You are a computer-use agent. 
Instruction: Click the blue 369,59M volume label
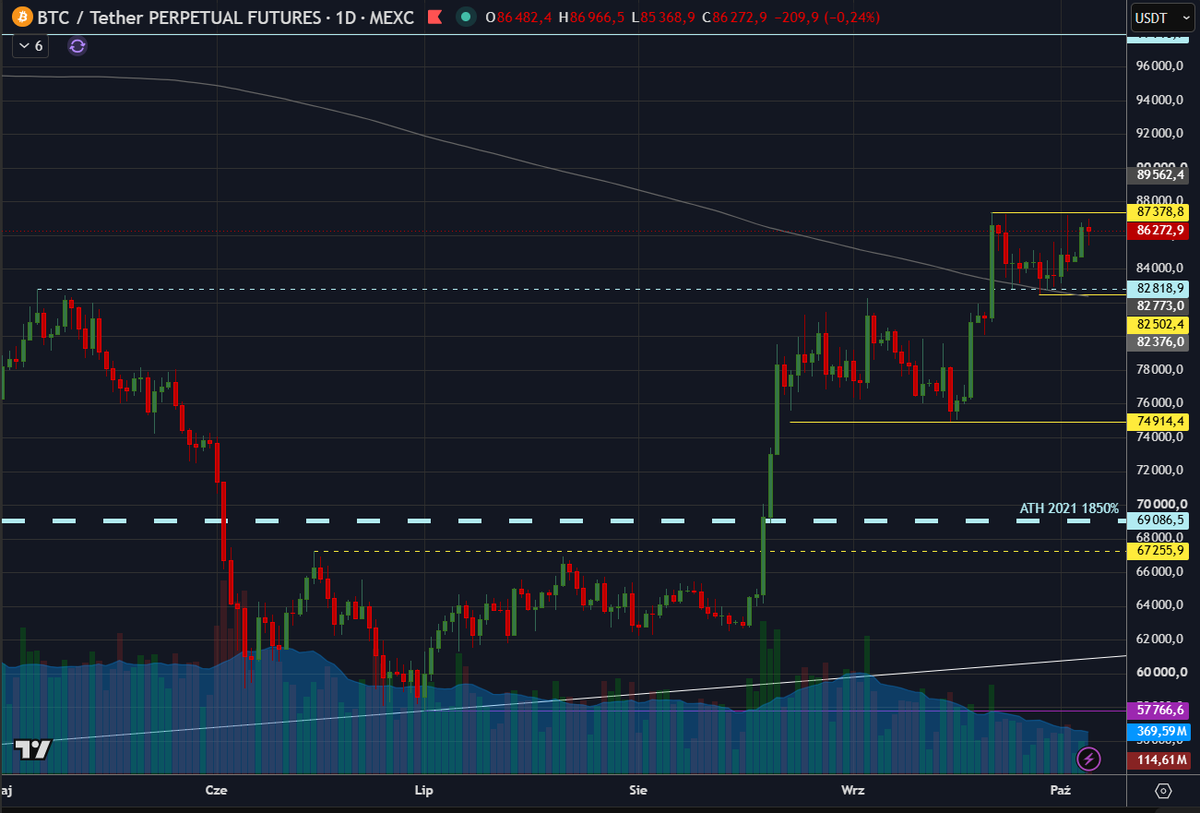click(1159, 732)
